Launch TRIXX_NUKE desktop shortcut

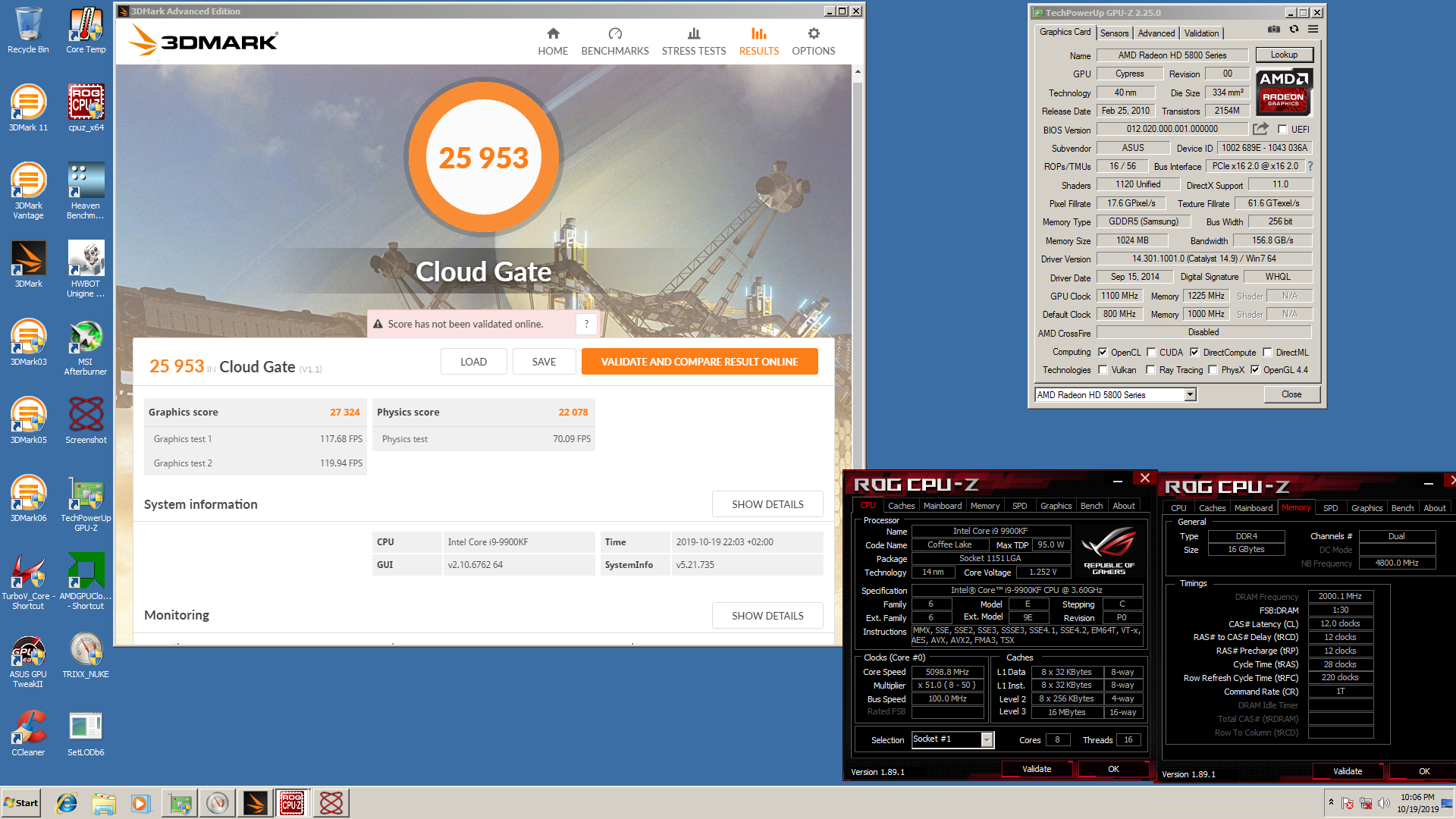[86, 655]
